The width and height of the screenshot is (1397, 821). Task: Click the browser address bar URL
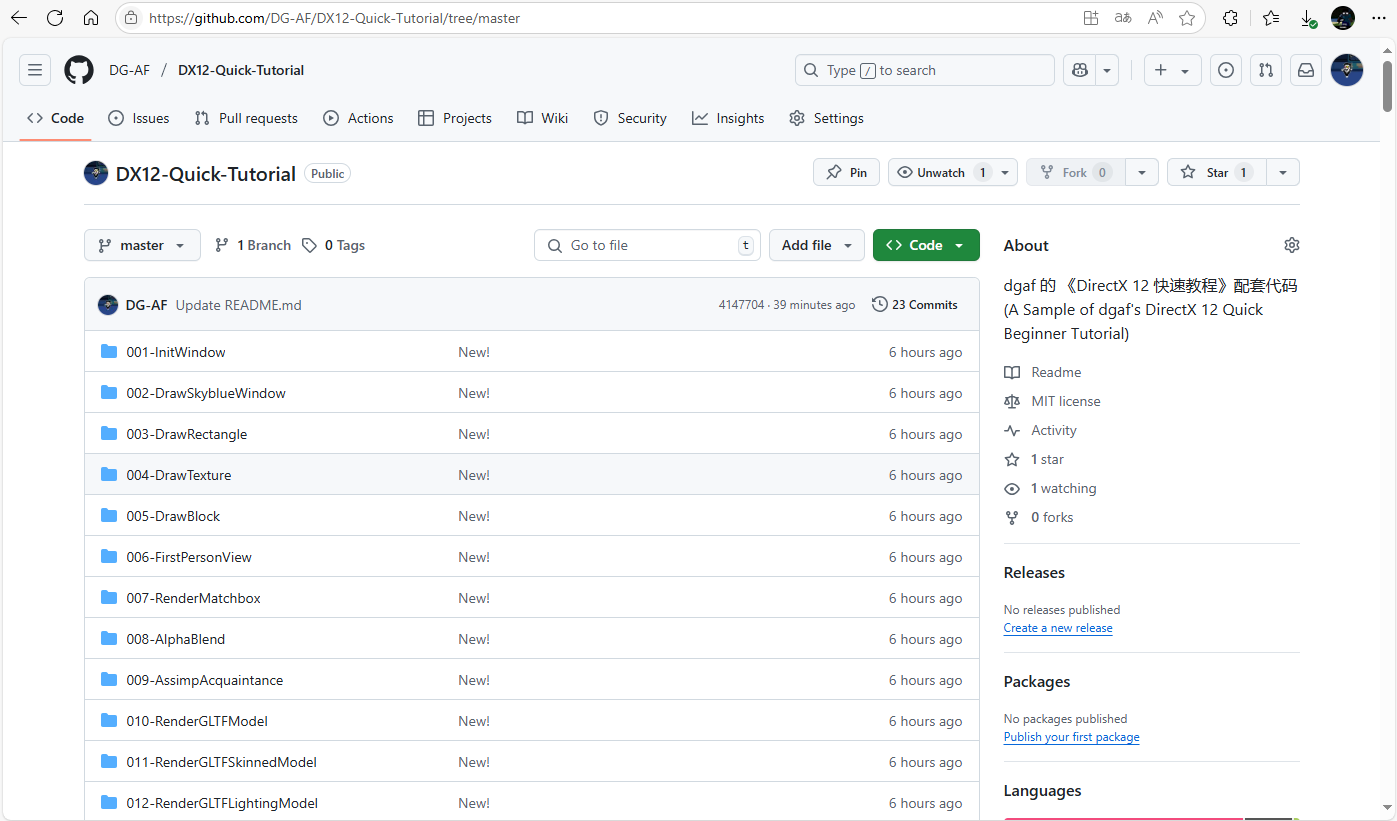point(334,18)
